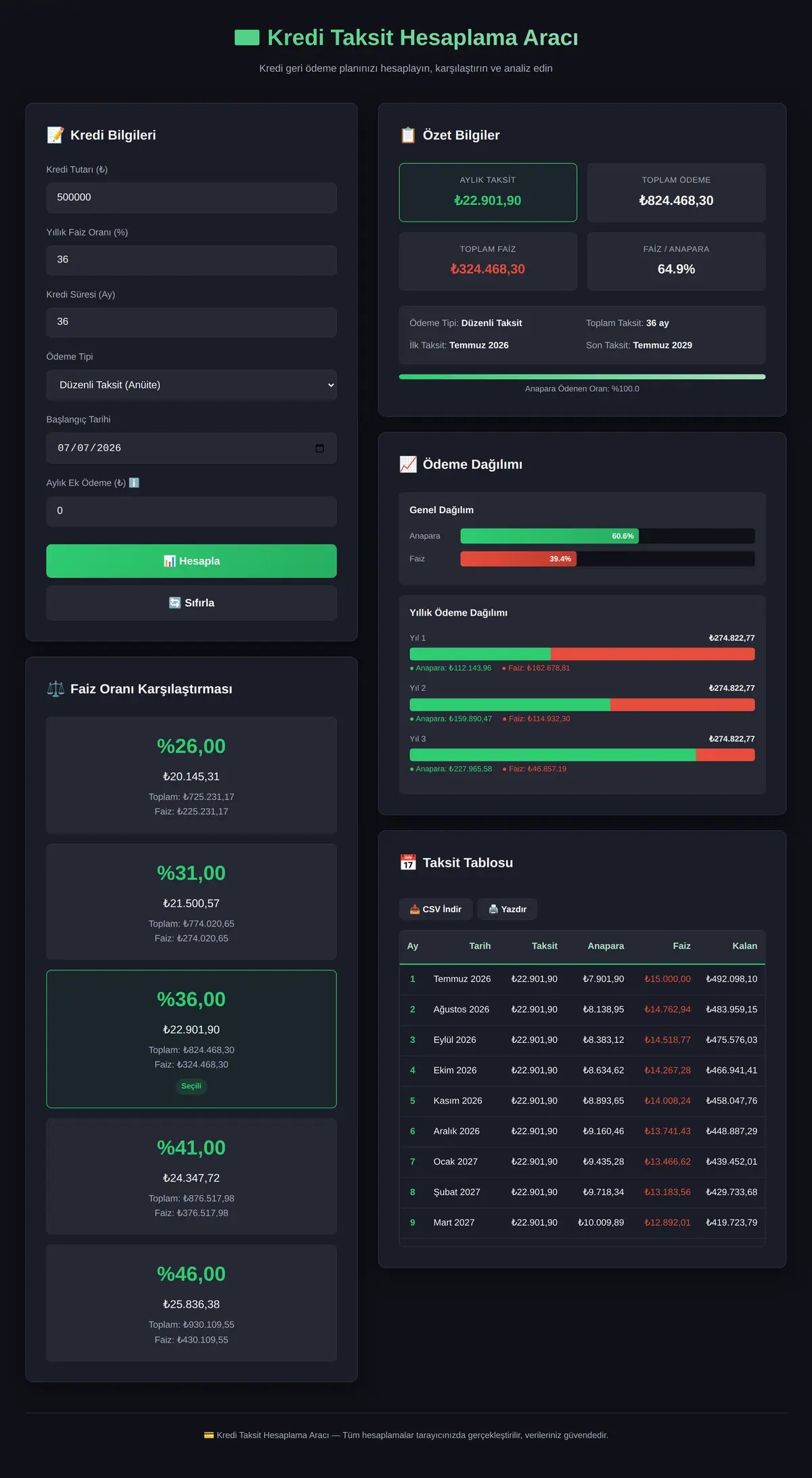Click the Temmuz 2026 row in the table
812x1478 pixels.
click(x=582, y=979)
